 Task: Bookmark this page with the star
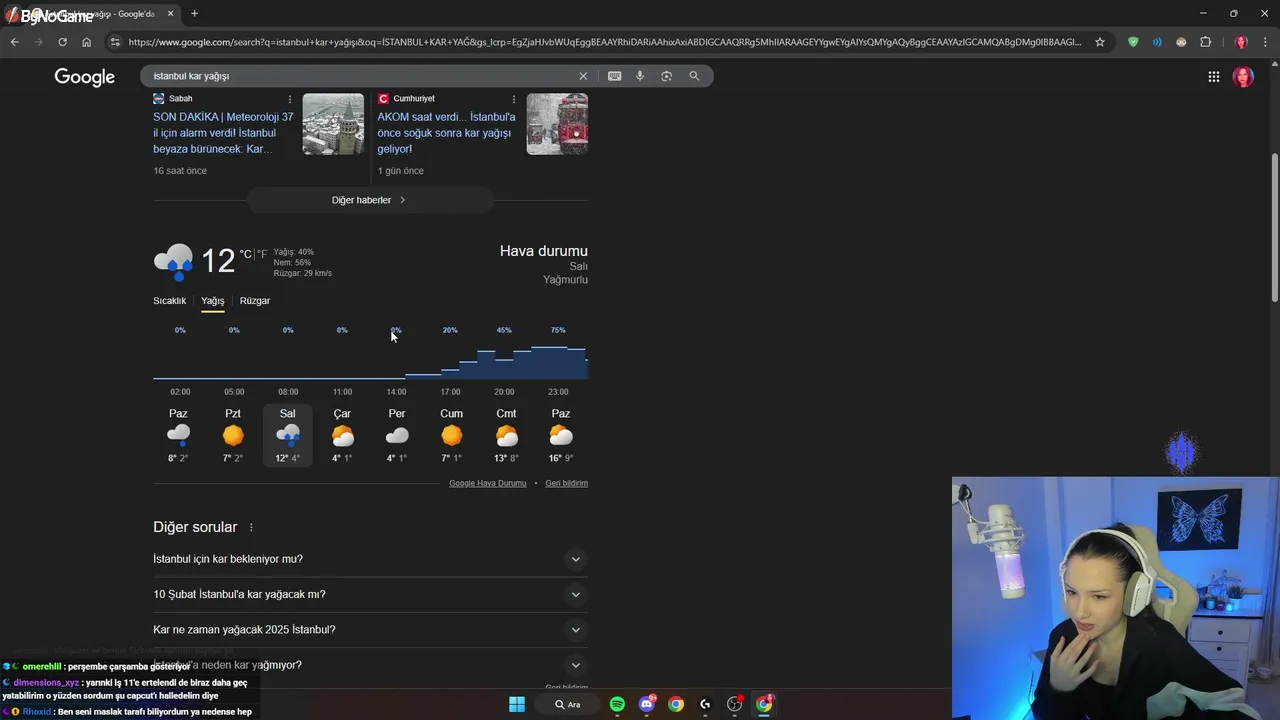coord(1100,42)
